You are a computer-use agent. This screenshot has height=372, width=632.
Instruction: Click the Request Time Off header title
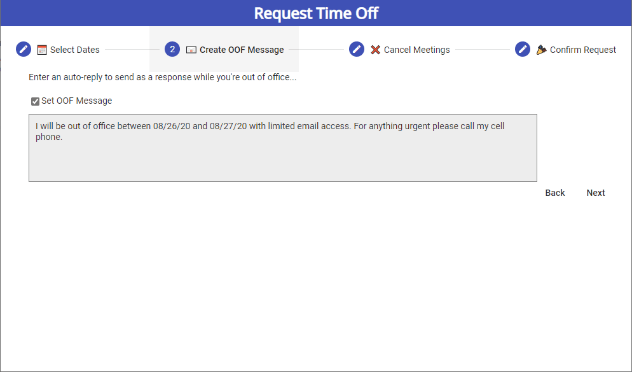coord(316,13)
